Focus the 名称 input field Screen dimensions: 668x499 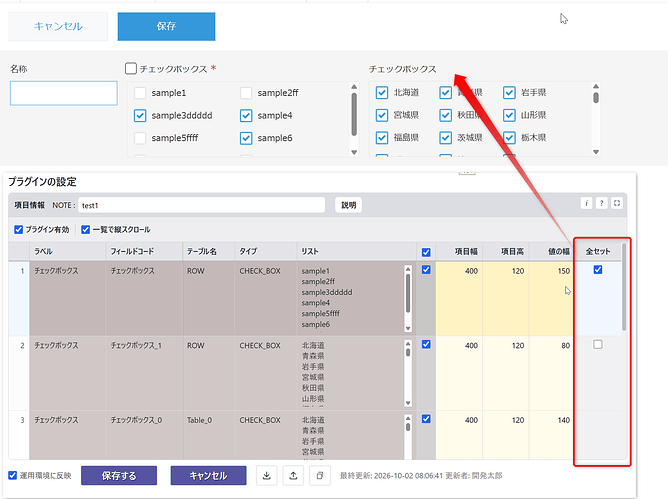63,93
